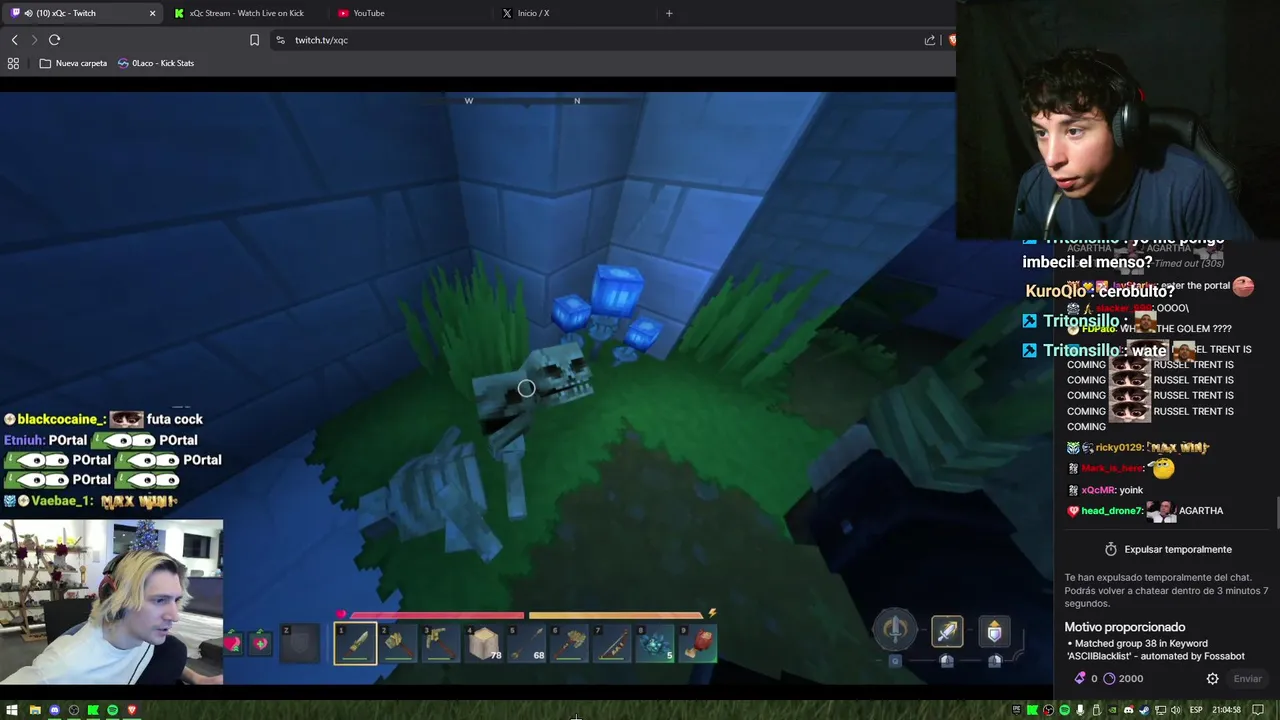Image resolution: width=1280 pixels, height=720 pixels.
Task: Open the bookmarks apps grid icon
Action: (13, 63)
